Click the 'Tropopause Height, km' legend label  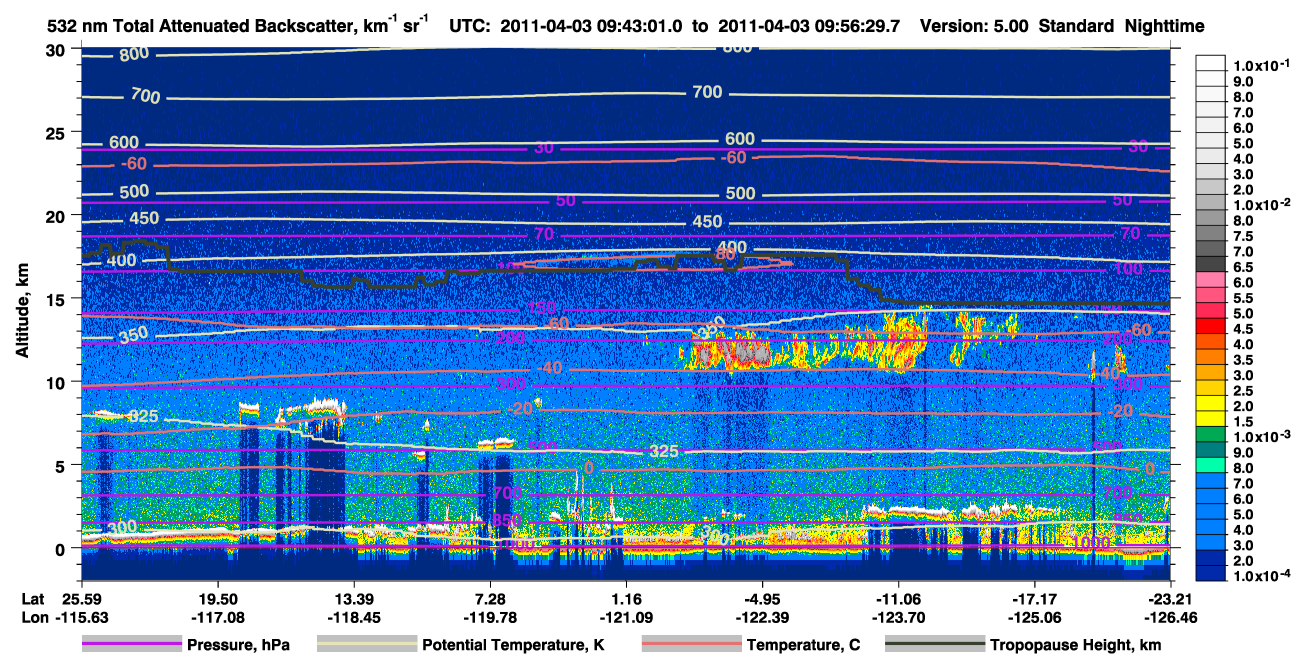[1076, 645]
